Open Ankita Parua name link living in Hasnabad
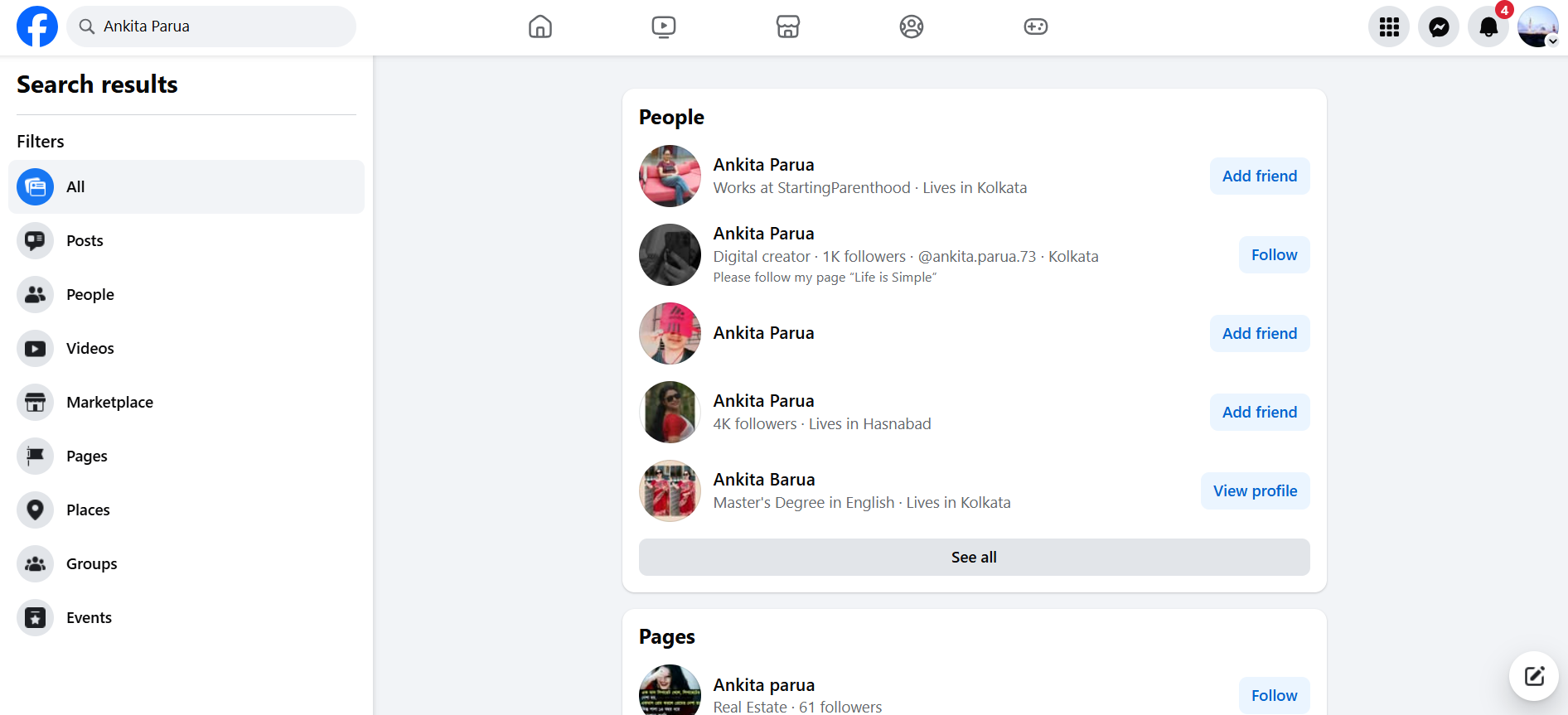 (764, 401)
